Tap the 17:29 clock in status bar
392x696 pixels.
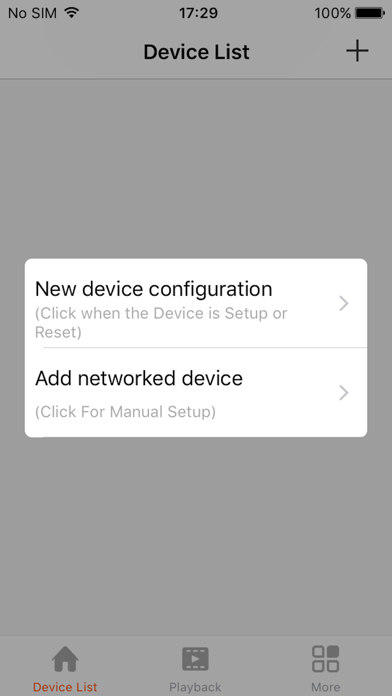point(198,13)
